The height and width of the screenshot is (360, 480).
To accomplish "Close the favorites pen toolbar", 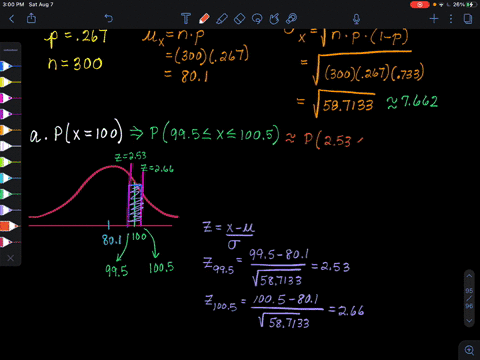I will coord(11,258).
